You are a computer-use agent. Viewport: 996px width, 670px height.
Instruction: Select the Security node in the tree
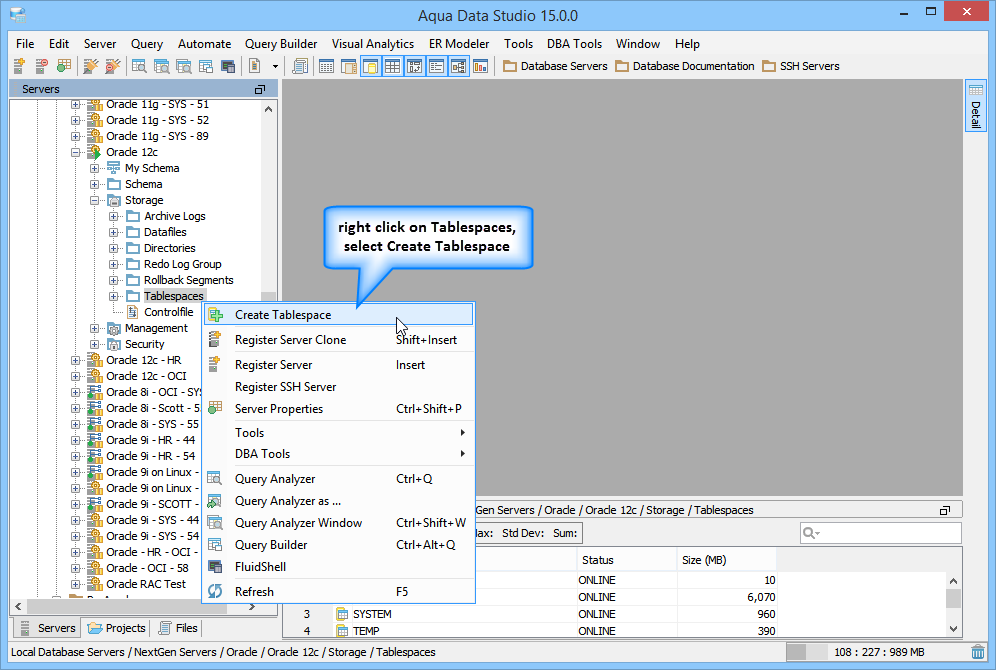coord(144,344)
